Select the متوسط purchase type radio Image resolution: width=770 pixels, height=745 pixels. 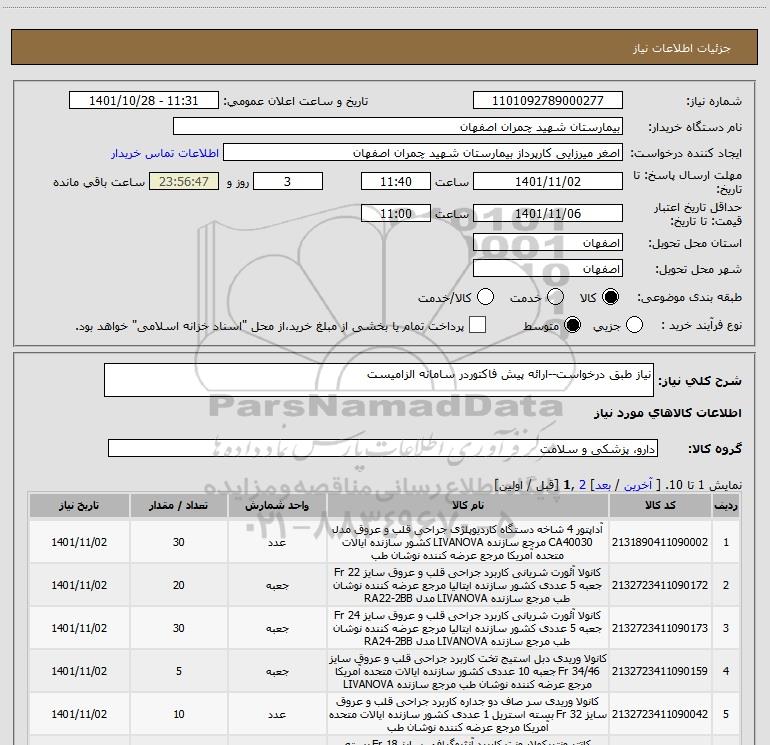(x=572, y=325)
